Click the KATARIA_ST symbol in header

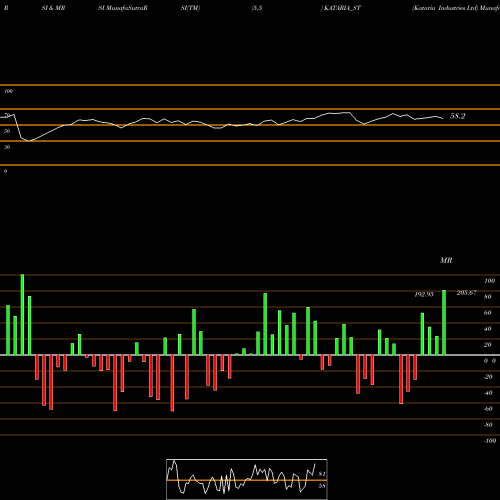click(x=341, y=8)
